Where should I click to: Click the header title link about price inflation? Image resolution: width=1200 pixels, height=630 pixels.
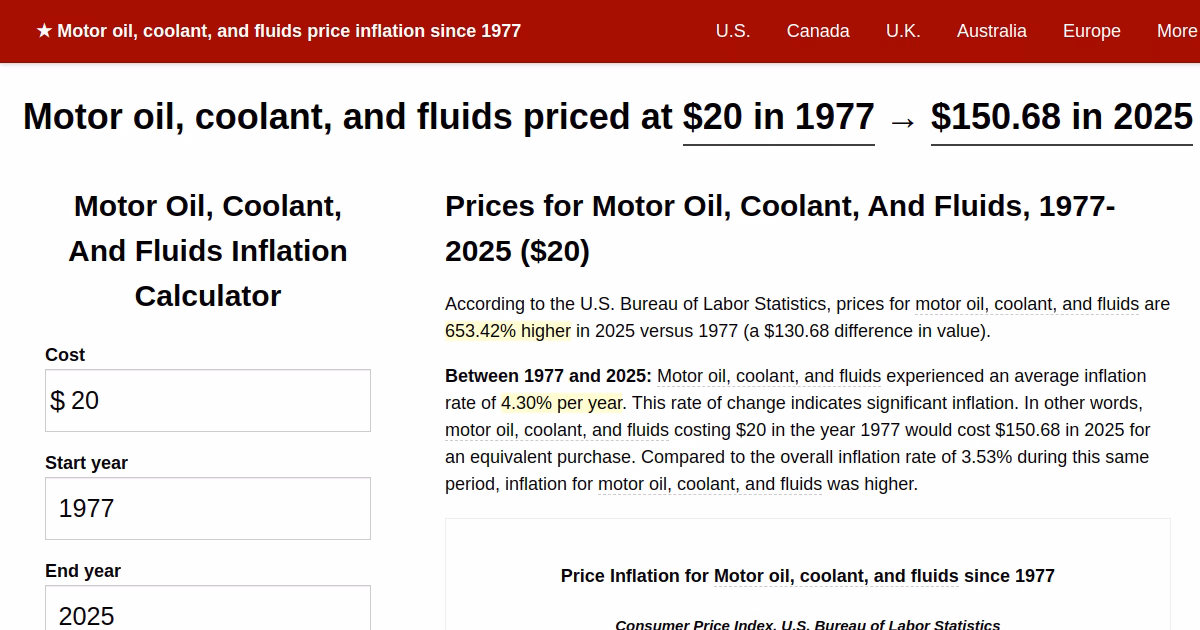(289, 31)
